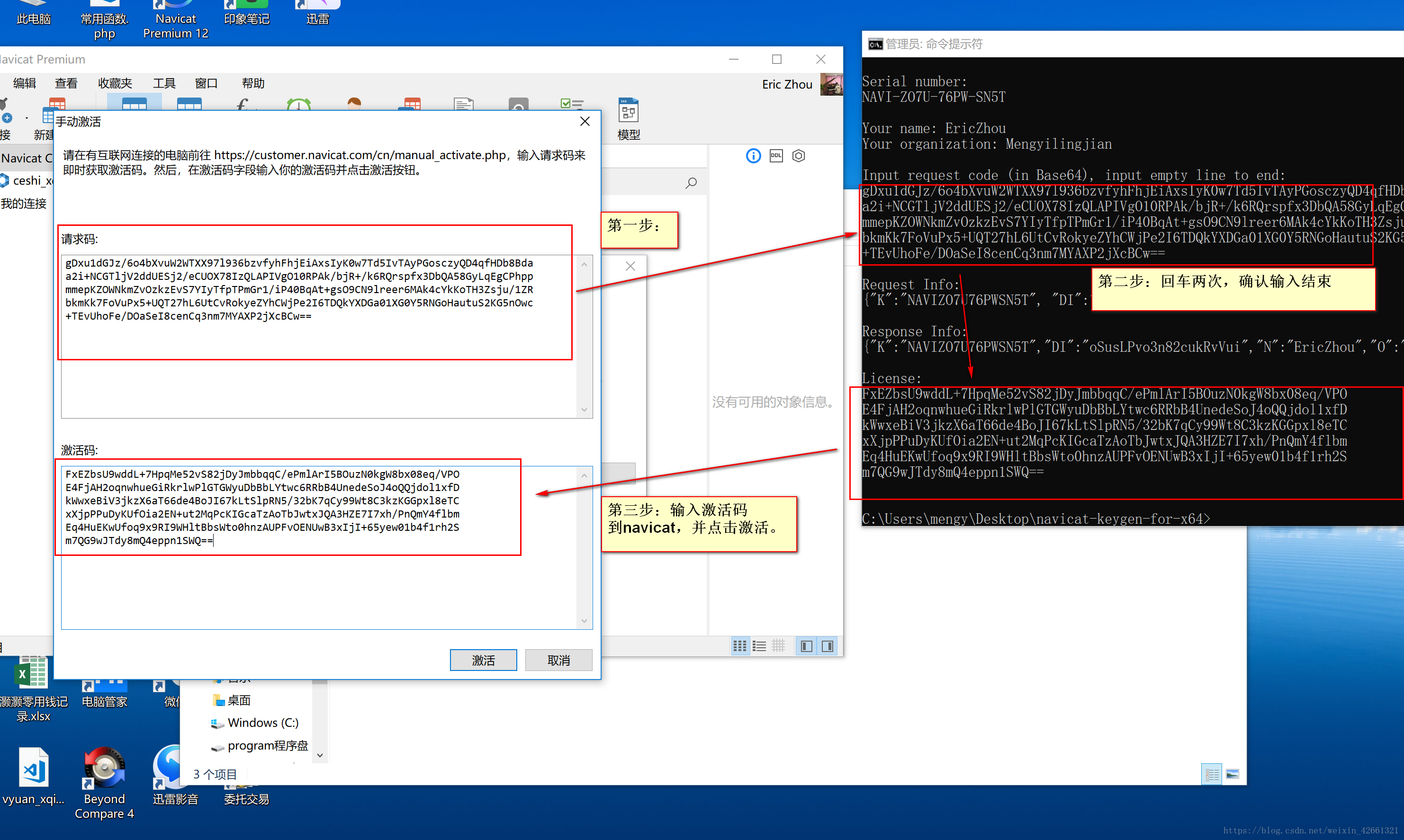
Task: Select 我的连接 in the connection tree
Action: pos(24,203)
